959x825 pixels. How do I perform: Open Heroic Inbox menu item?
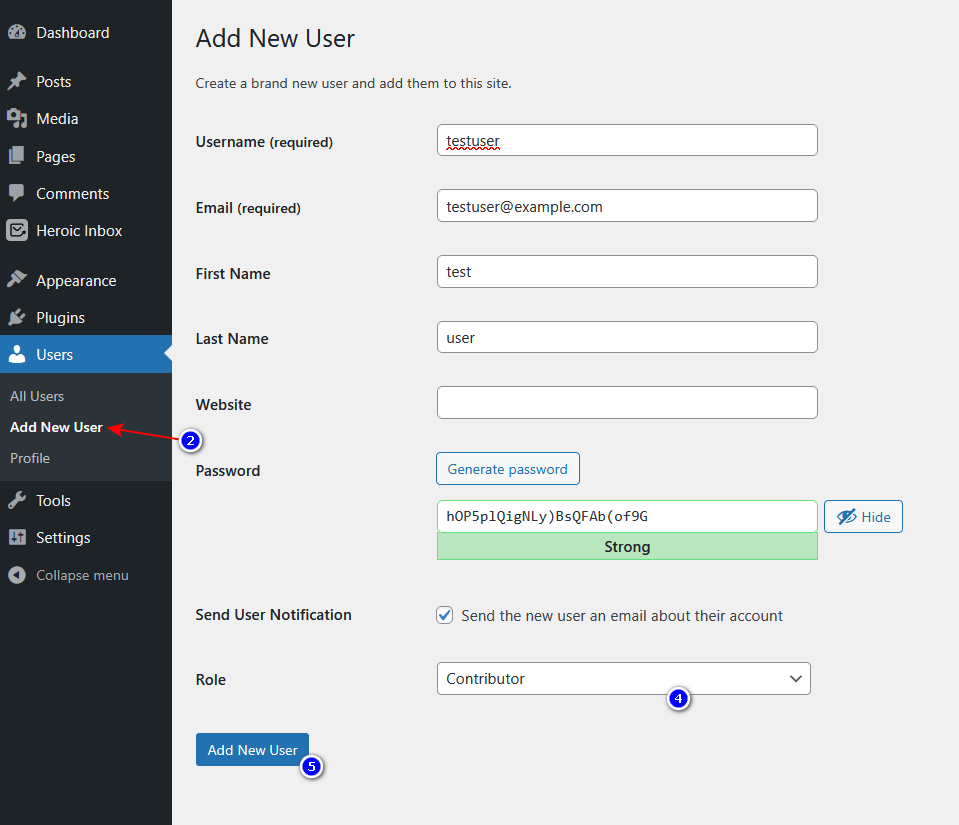coord(79,231)
